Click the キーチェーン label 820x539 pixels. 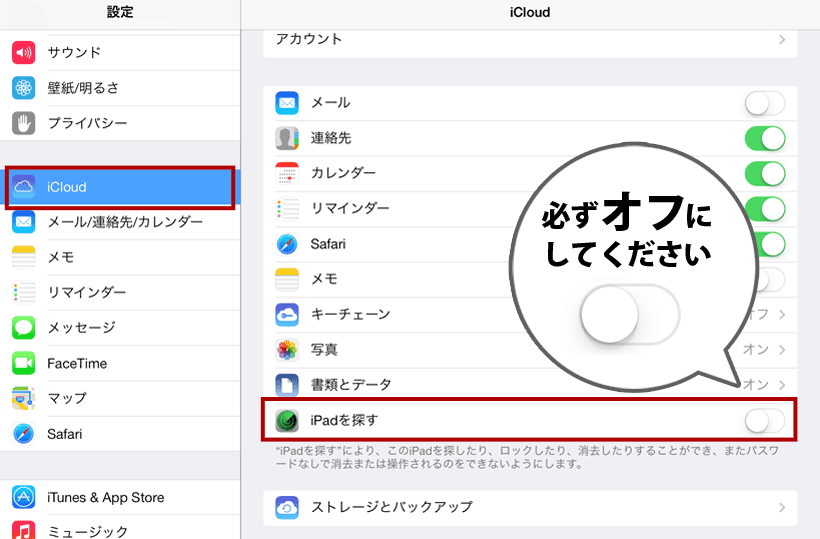click(350, 314)
